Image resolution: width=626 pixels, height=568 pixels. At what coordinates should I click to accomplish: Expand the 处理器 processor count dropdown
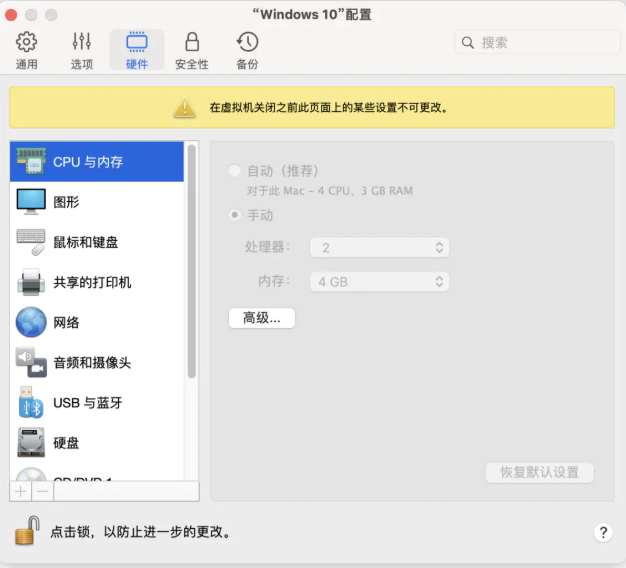tap(379, 247)
